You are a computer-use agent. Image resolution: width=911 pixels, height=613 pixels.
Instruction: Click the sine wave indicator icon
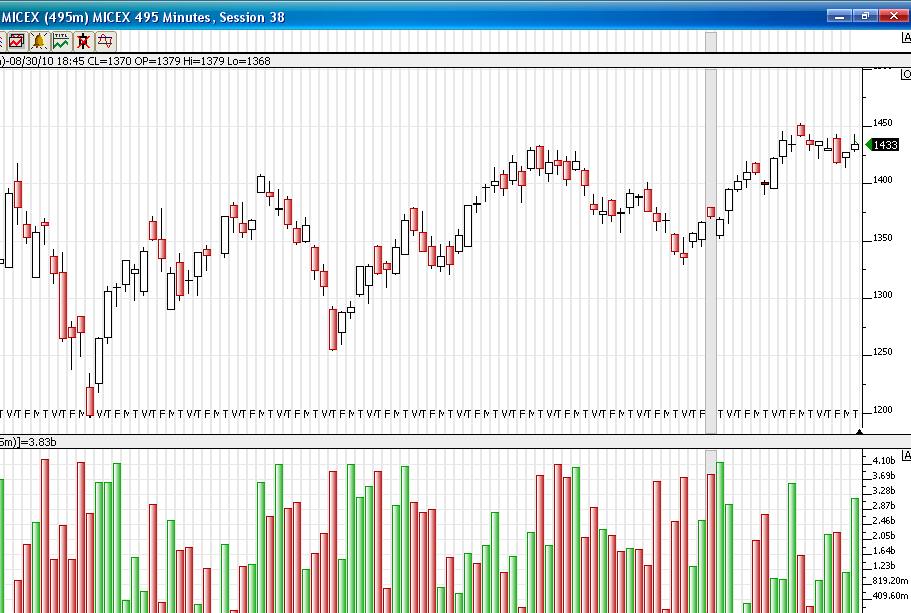105,41
